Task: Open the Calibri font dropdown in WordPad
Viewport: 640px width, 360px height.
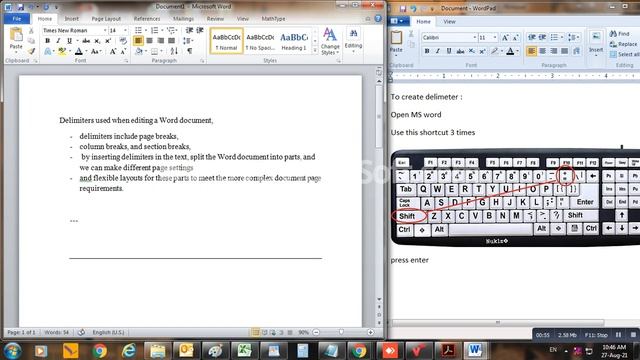Action: 475,38
